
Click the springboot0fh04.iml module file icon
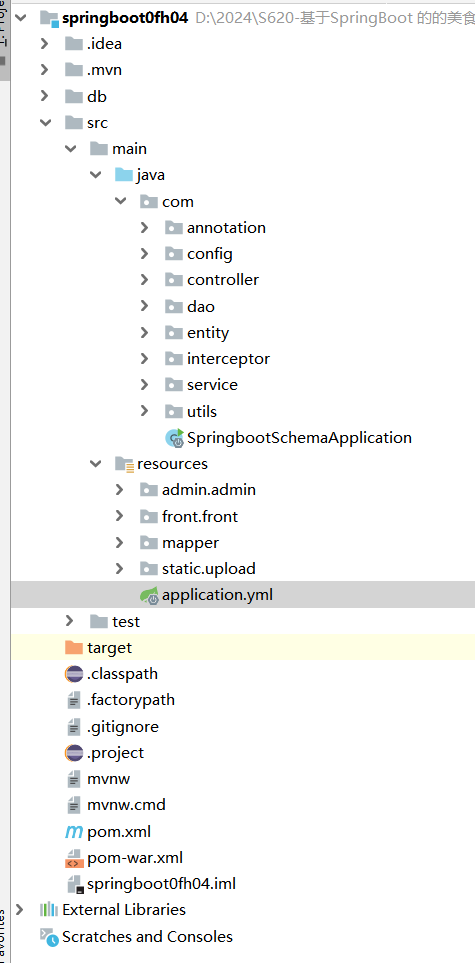point(75,884)
